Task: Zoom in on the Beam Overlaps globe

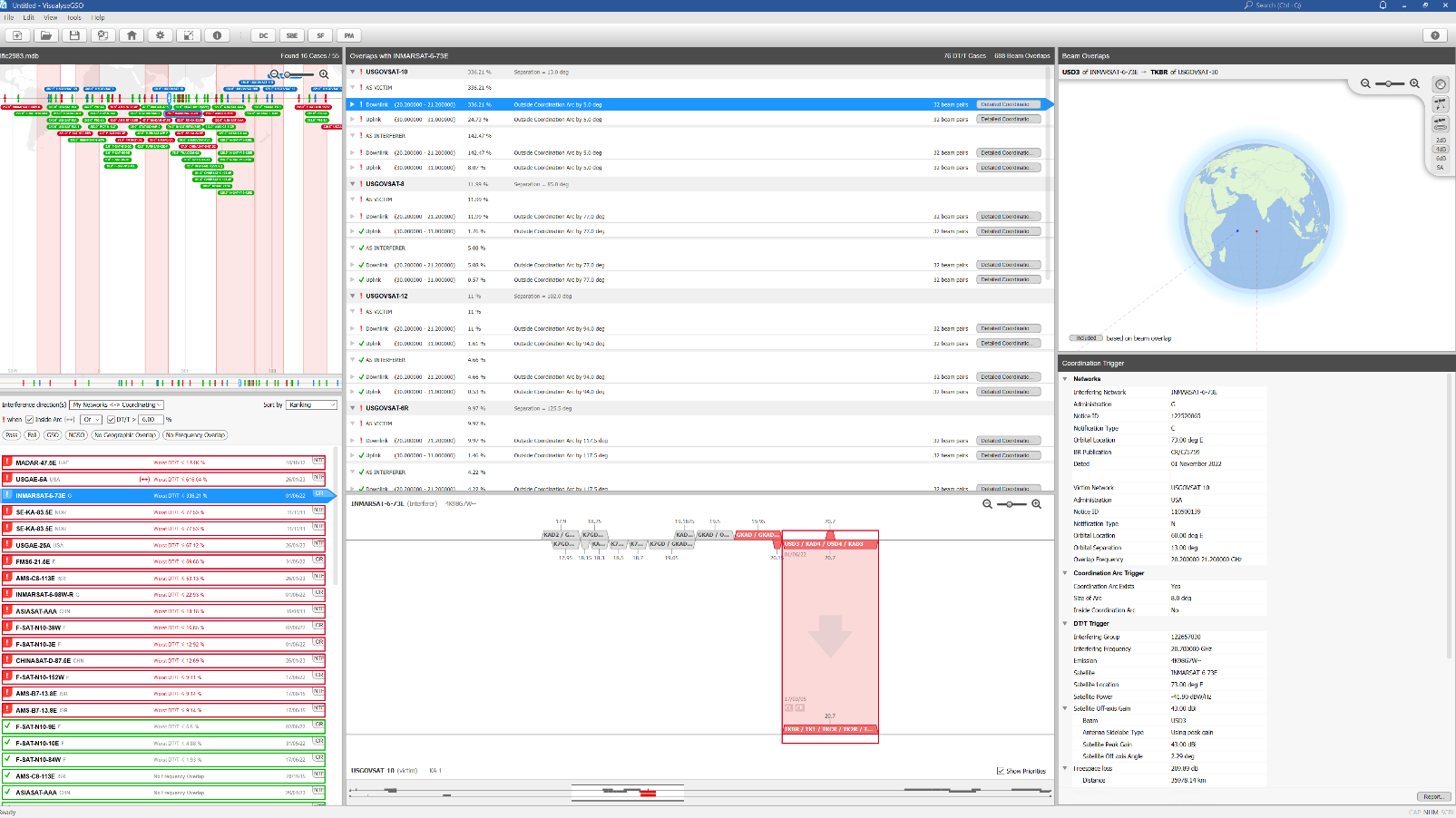Action: point(1414,83)
